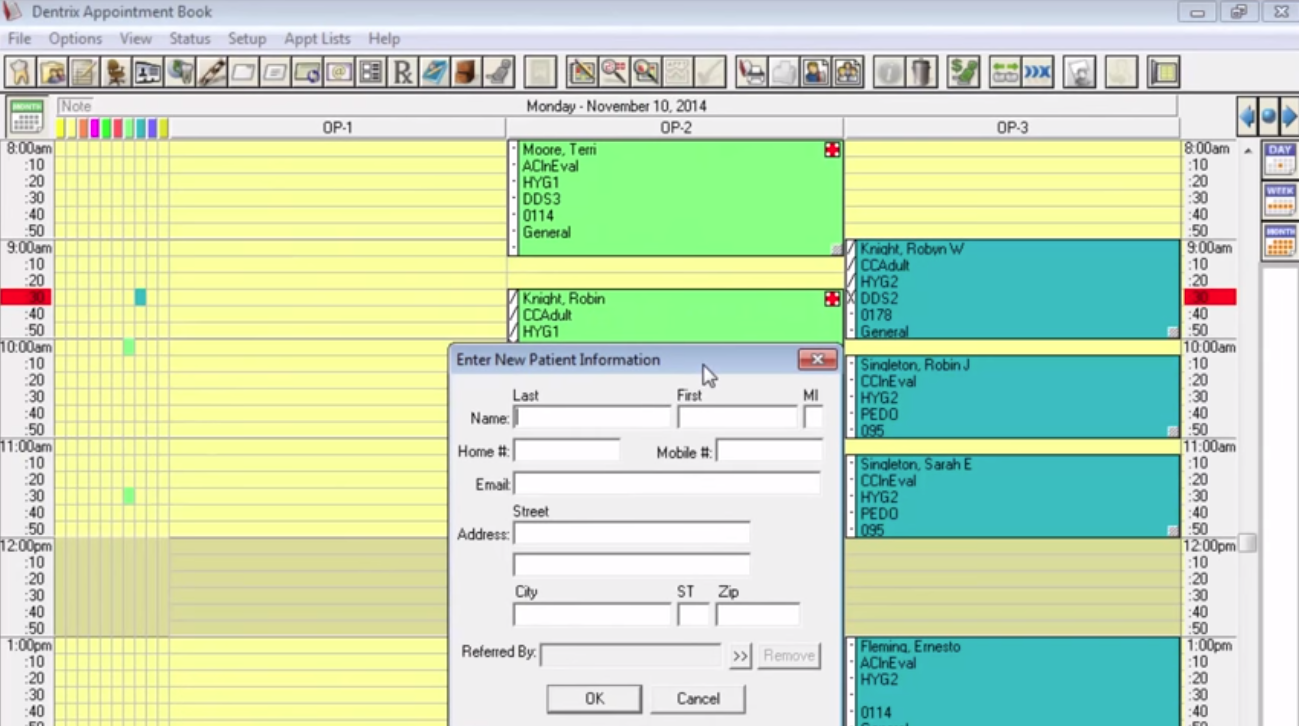
Task: Click the yellow columns toolbar icon
Action: coord(1163,72)
